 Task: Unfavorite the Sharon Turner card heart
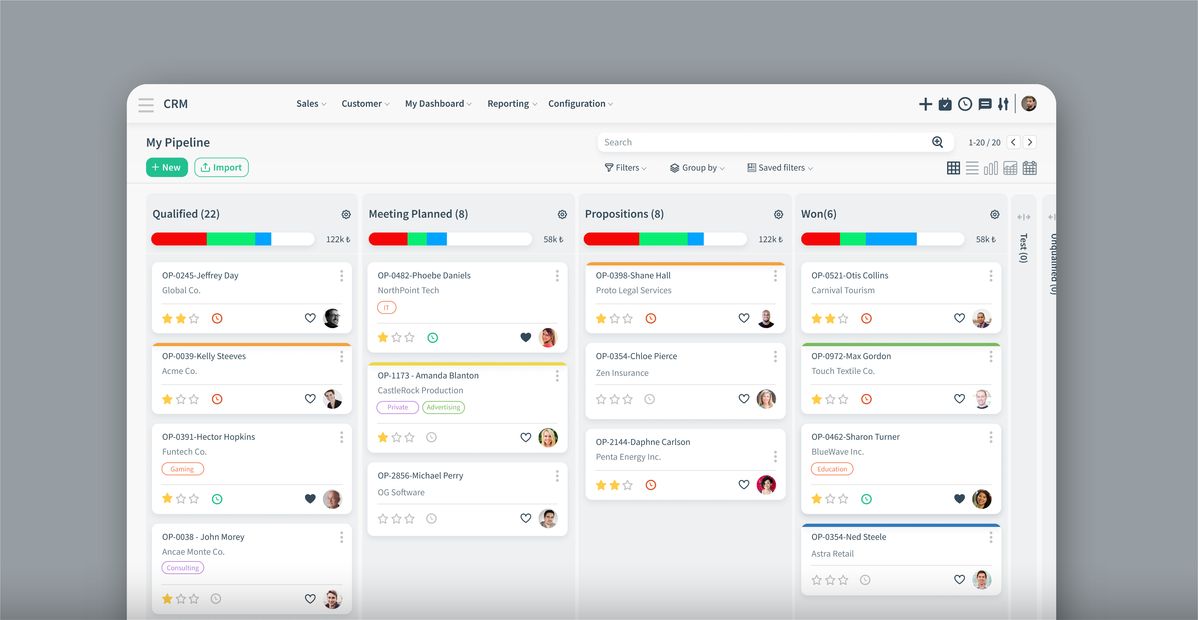pyautogui.click(x=960, y=499)
